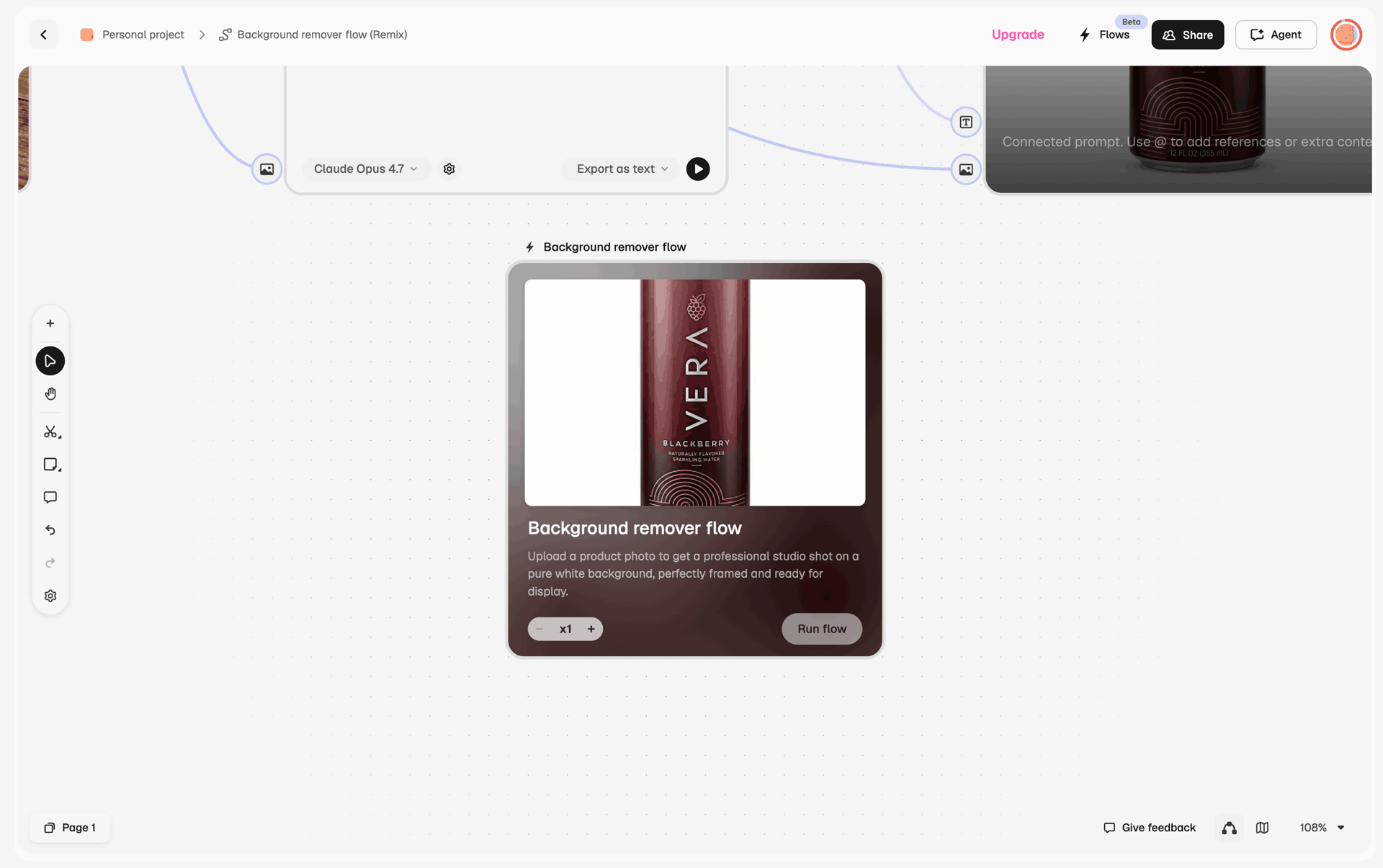Viewport: 1383px width, 868px height.
Task: Select the pointer selection tool
Action: click(x=50, y=361)
